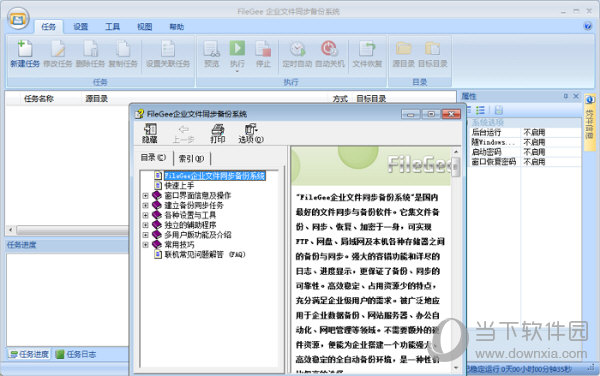This screenshot has width=600, height=376.
Task: Click the 删除任务 delete task icon
Action: pyautogui.click(x=91, y=50)
